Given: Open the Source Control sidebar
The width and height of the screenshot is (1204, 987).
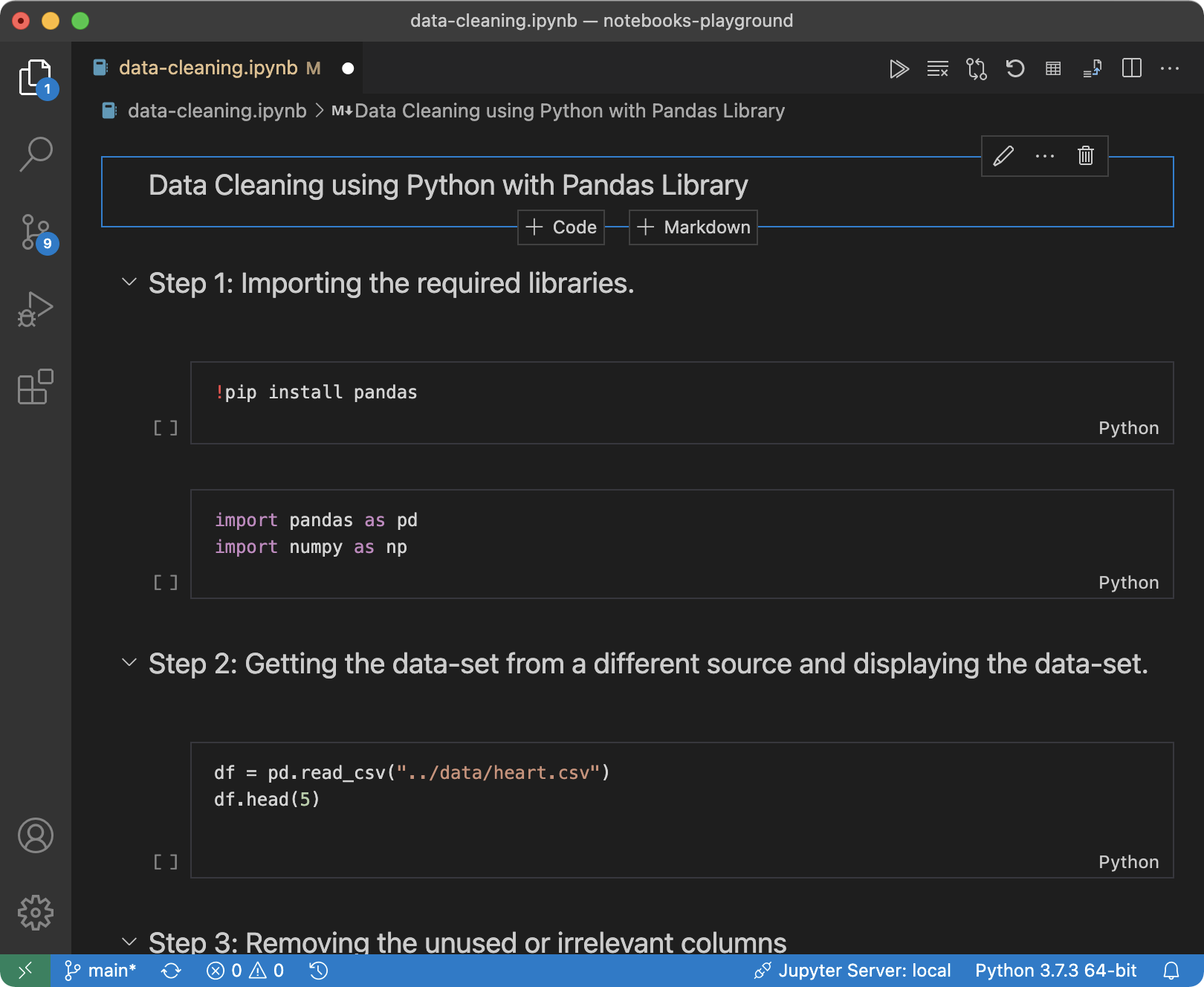Looking at the screenshot, I should coord(35,232).
